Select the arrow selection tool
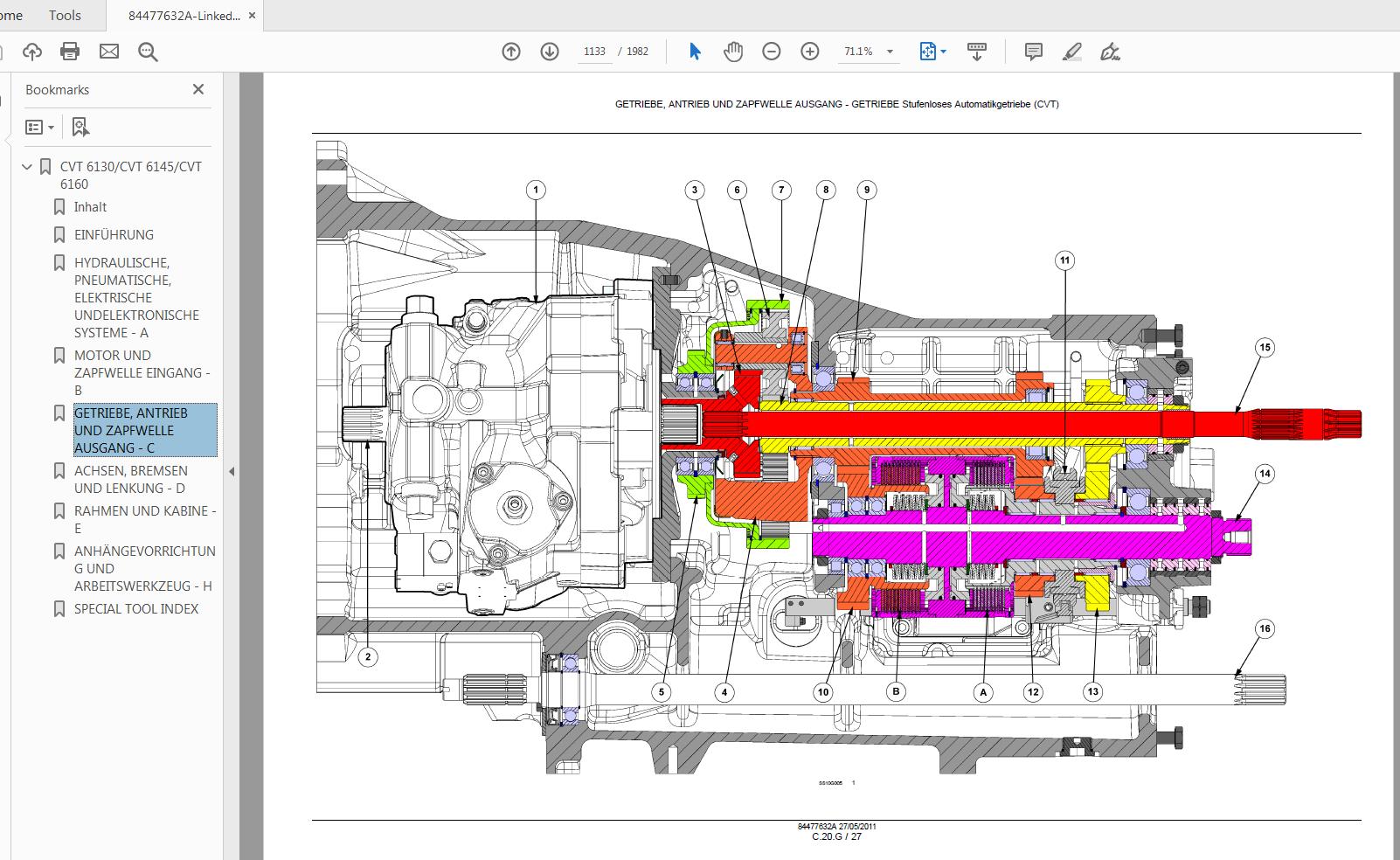 pyautogui.click(x=695, y=52)
